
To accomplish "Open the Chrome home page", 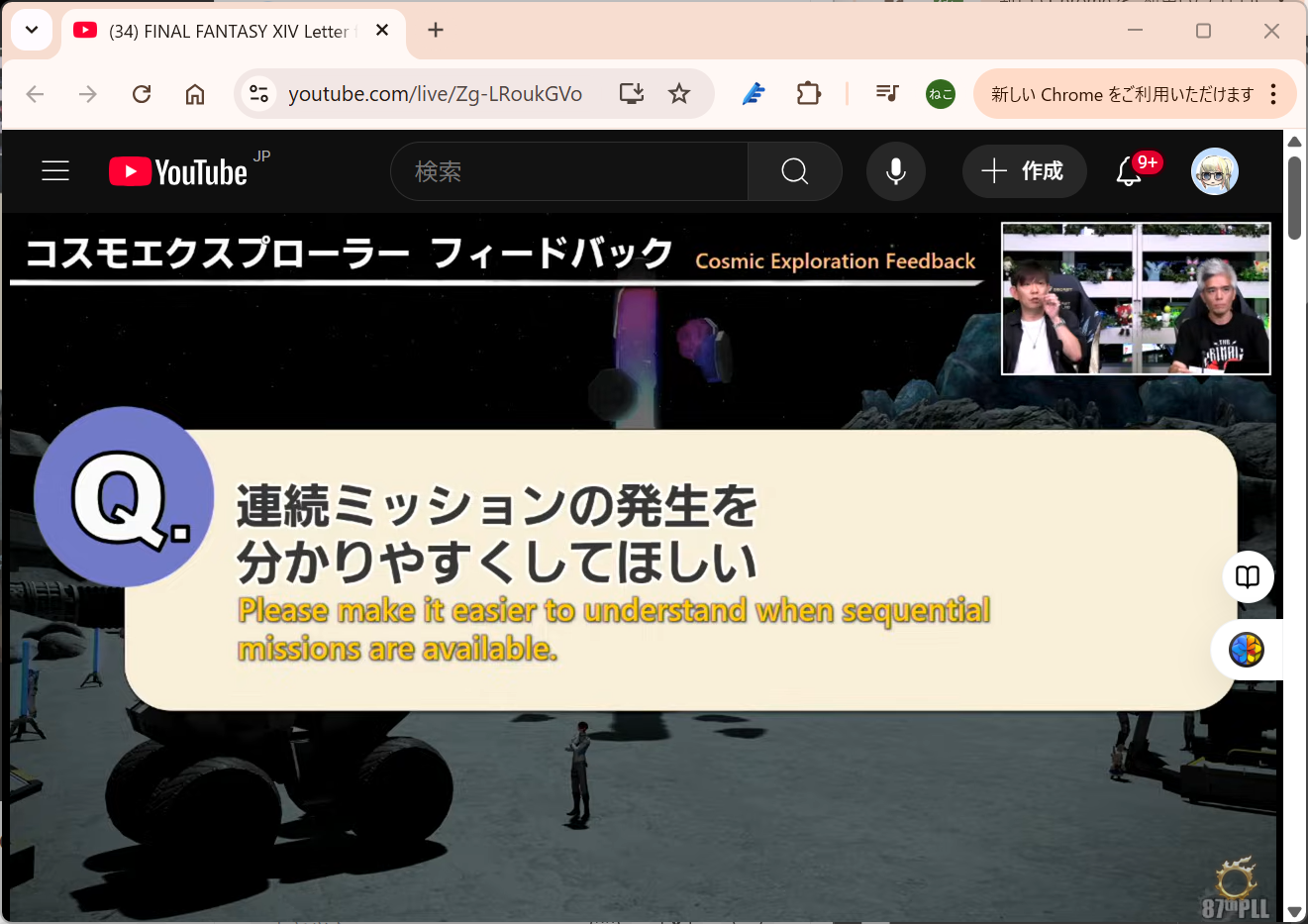I will coord(195,94).
